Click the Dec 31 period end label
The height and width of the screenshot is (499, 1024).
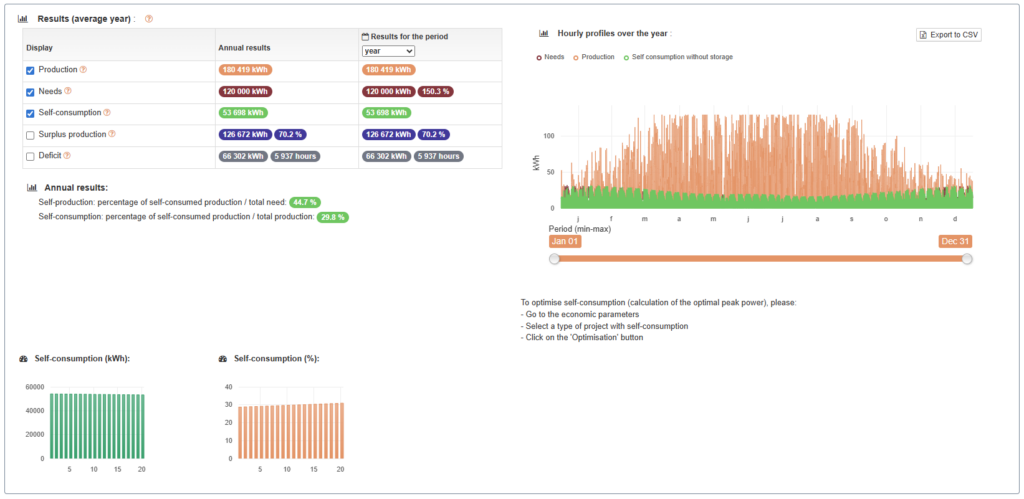click(x=955, y=241)
